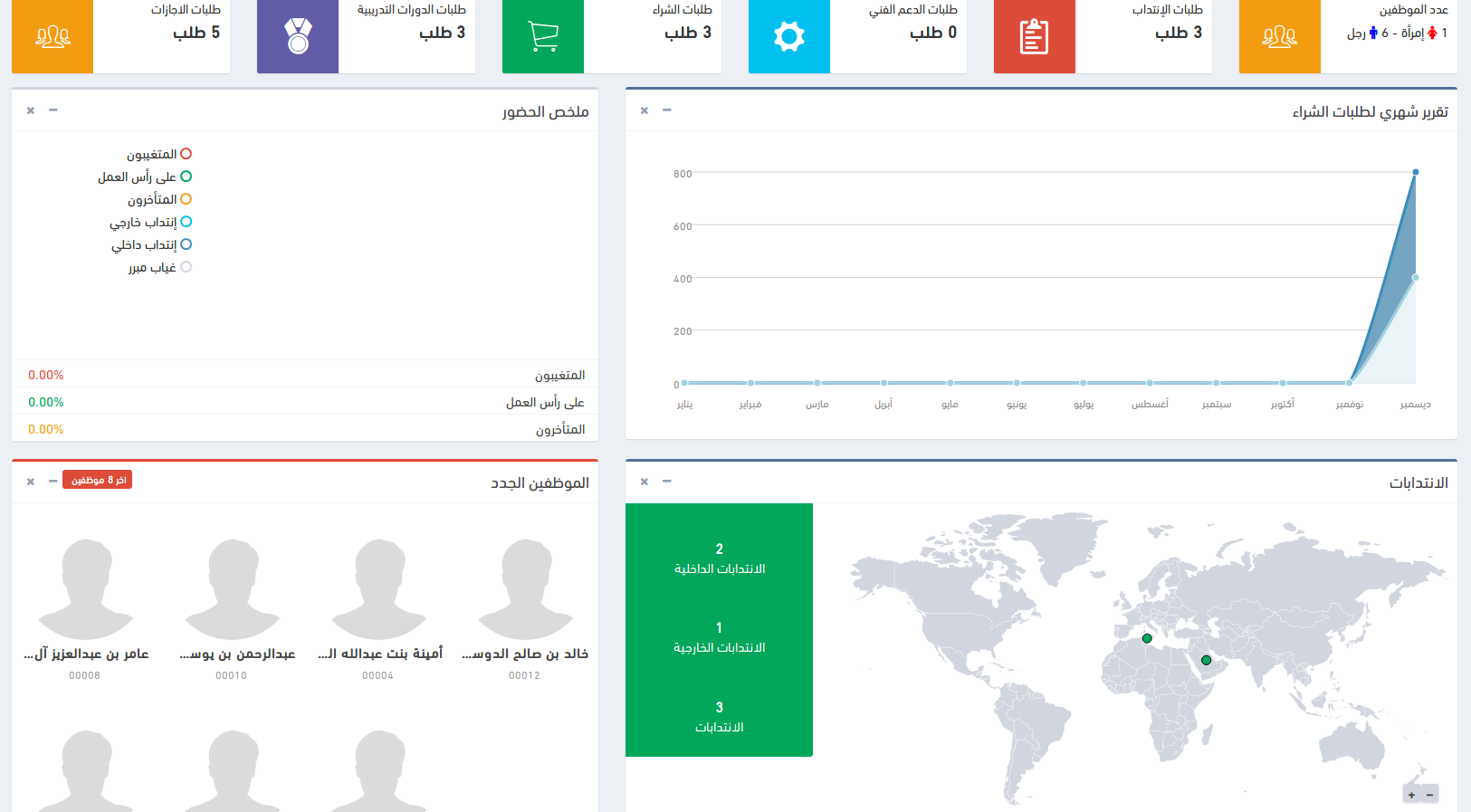1471x812 pixels.
Task: Zoom out on the world map
Action: pos(1430,795)
